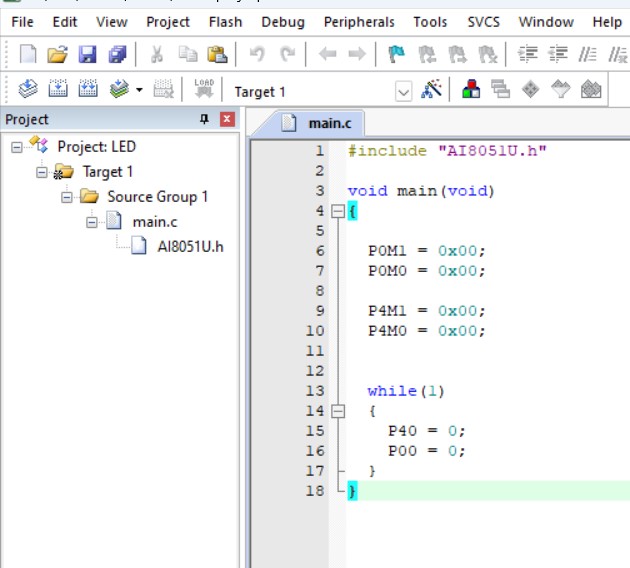Screen dimensions: 630x568
Task: Click the Save All icon
Action: [x=117, y=54]
